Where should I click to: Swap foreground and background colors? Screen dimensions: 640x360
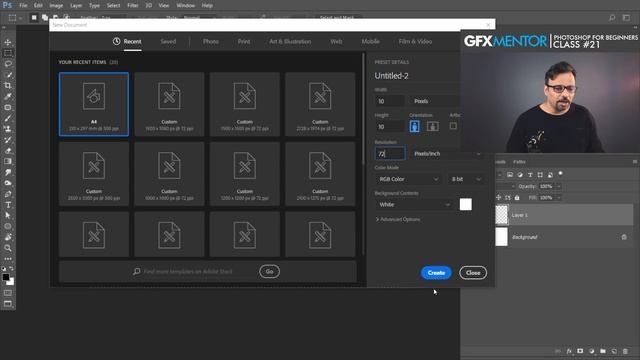11,269
